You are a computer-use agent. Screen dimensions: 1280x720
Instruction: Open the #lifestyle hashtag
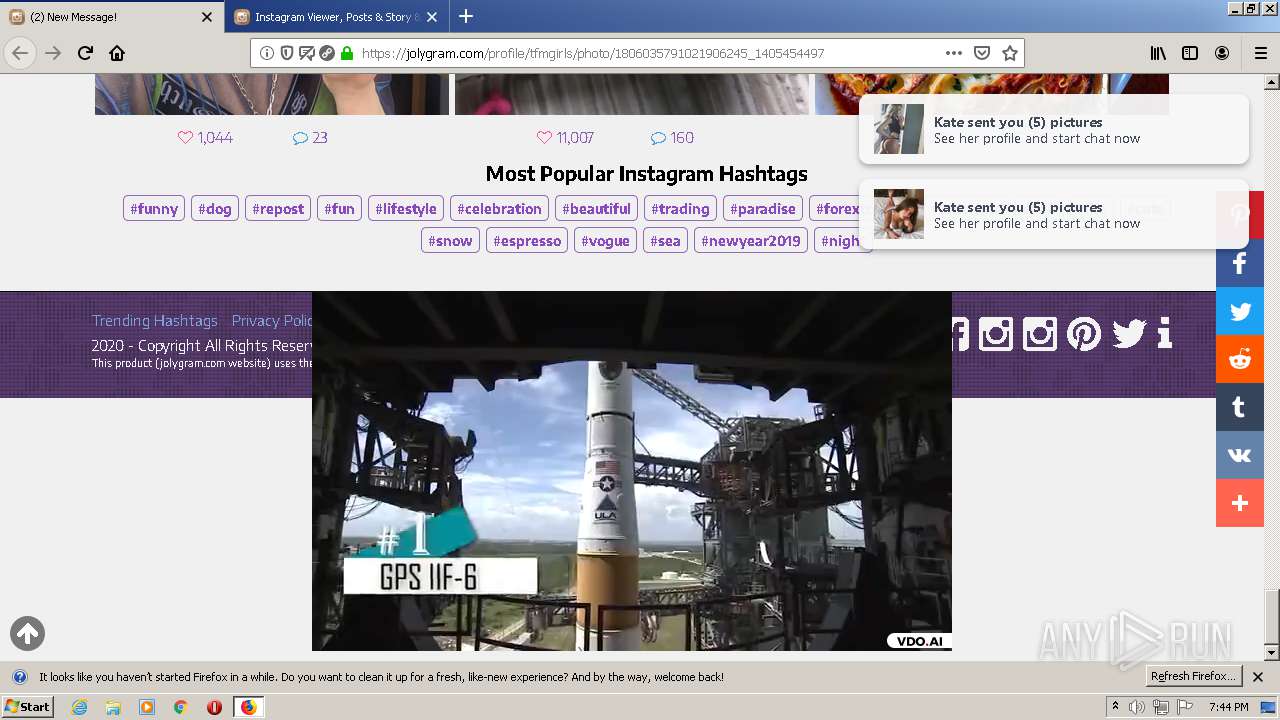(x=406, y=209)
